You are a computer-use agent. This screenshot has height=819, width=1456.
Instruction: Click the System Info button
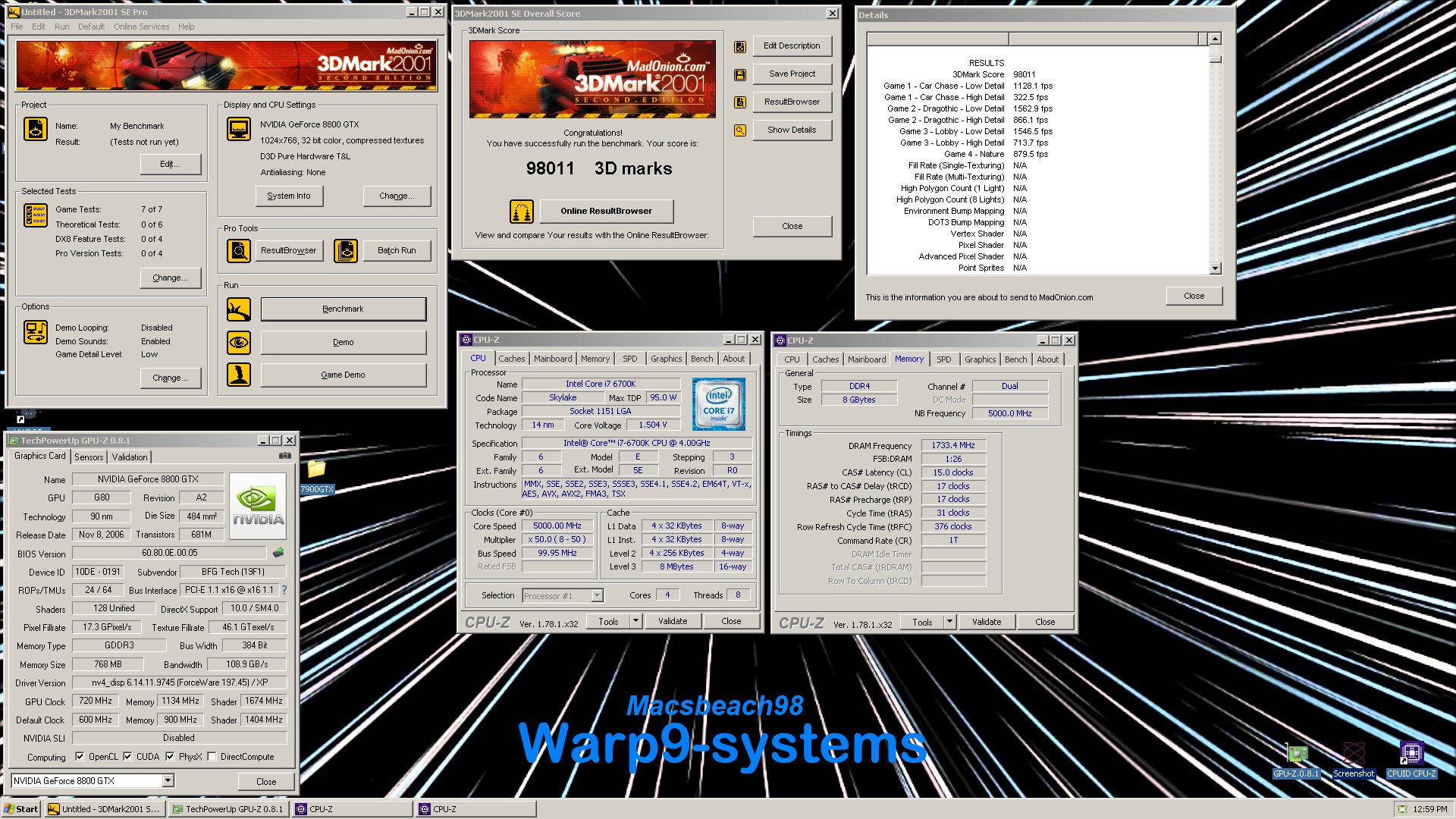click(x=289, y=196)
